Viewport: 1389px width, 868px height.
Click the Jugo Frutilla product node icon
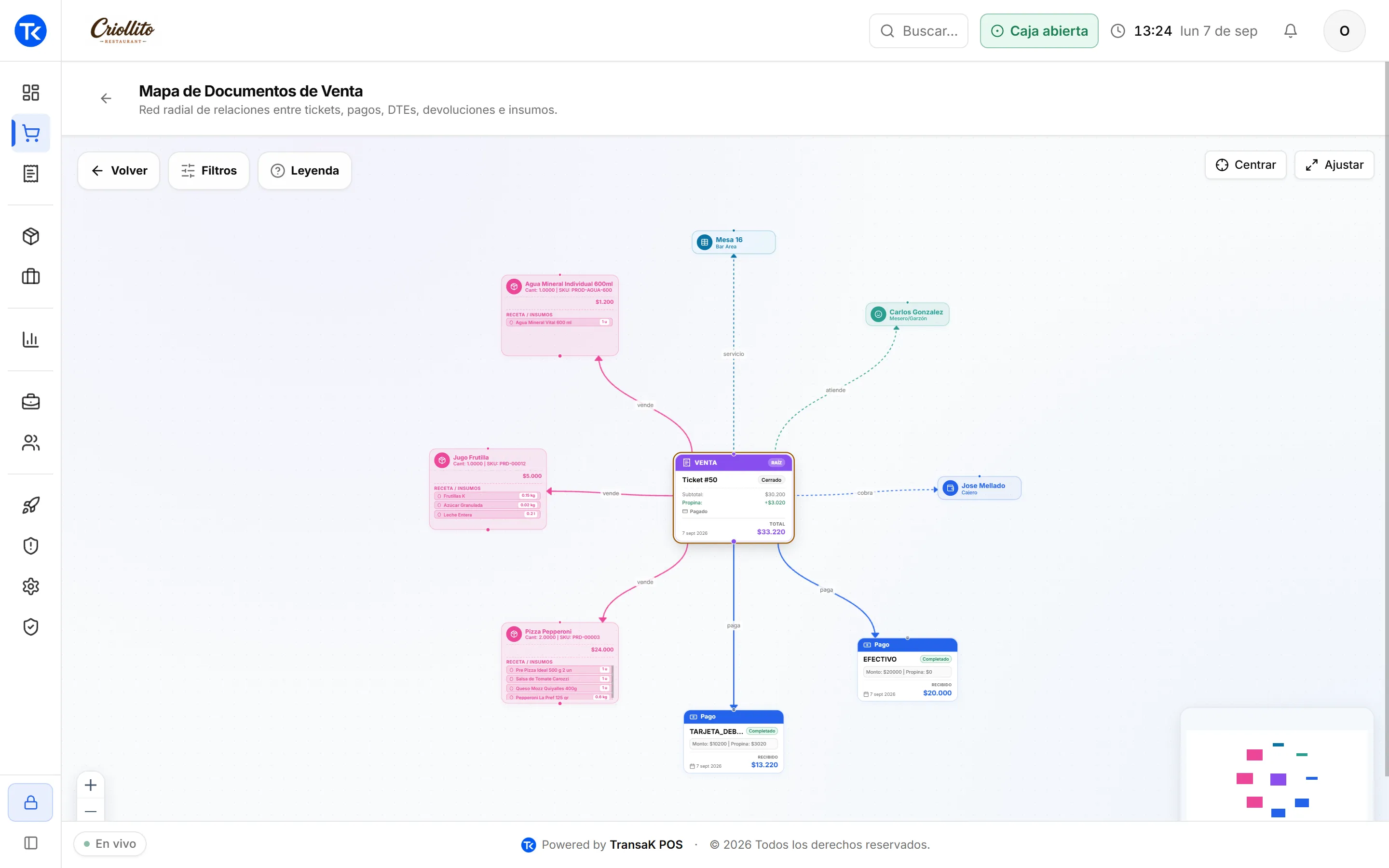pyautogui.click(x=442, y=460)
